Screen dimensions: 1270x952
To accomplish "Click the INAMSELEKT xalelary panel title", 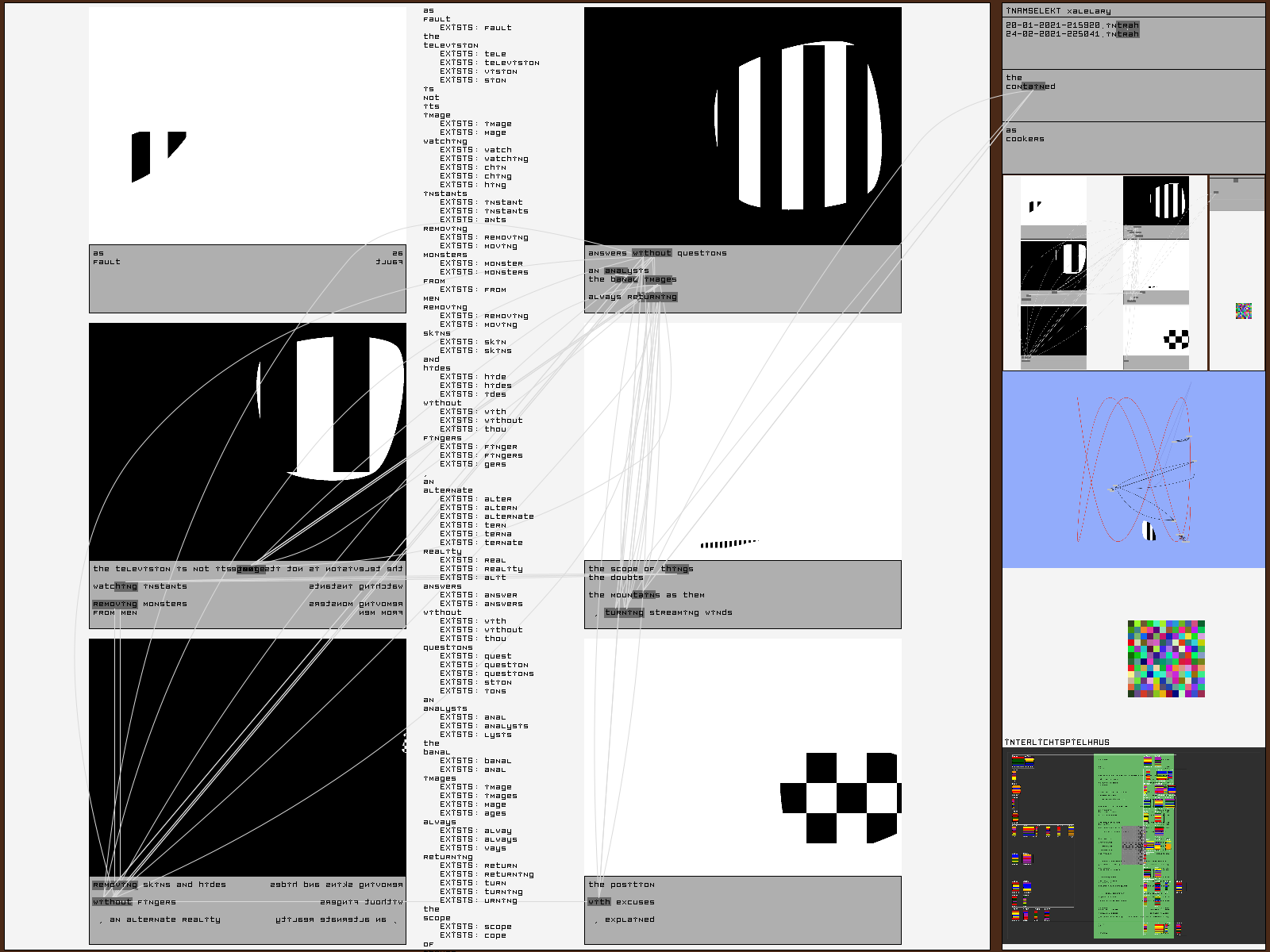I will click(1058, 11).
